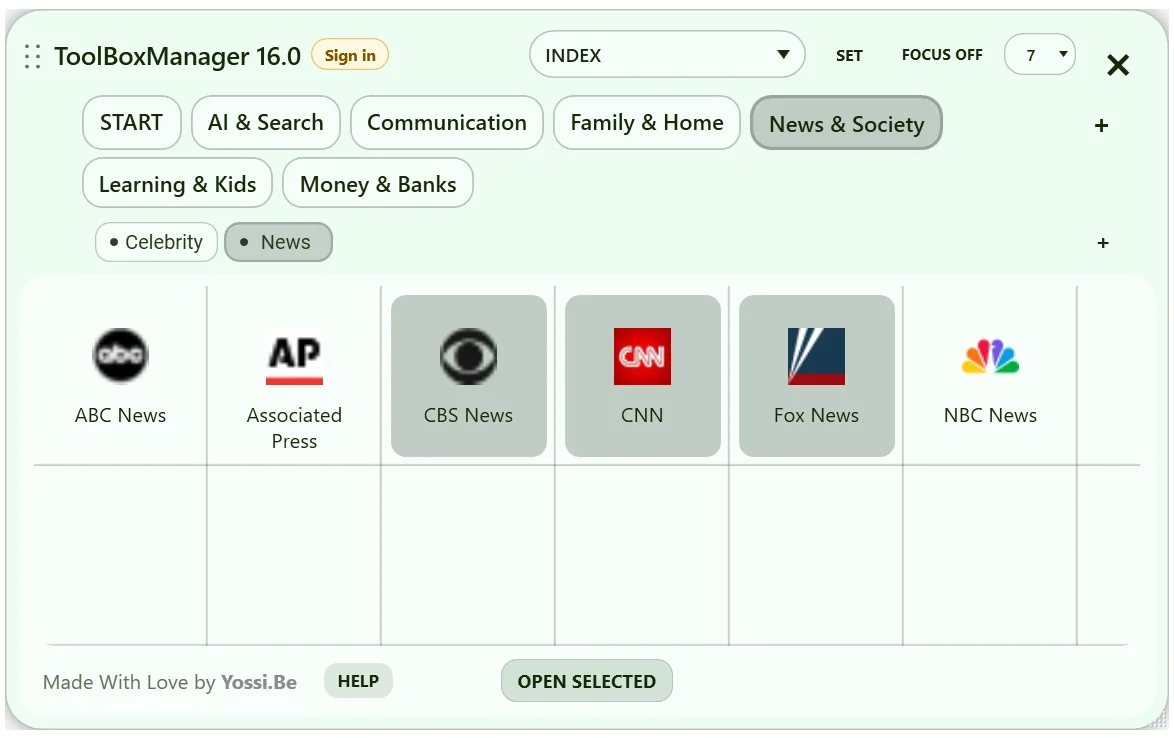Screen dimensions: 1174x738
Task: Choose the News subcategory
Action: (279, 243)
